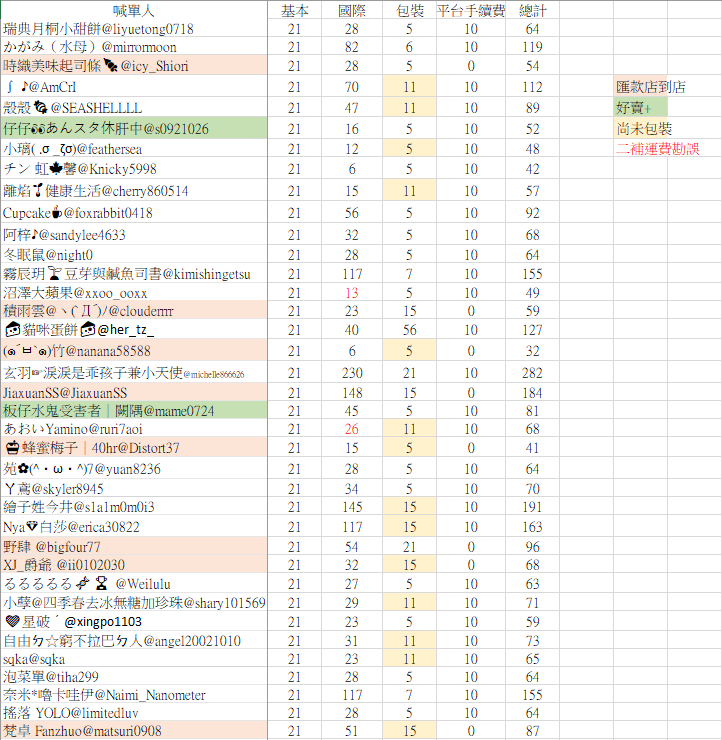Click total 87 in @matsuri0908 row
722x740 pixels.
532,731
